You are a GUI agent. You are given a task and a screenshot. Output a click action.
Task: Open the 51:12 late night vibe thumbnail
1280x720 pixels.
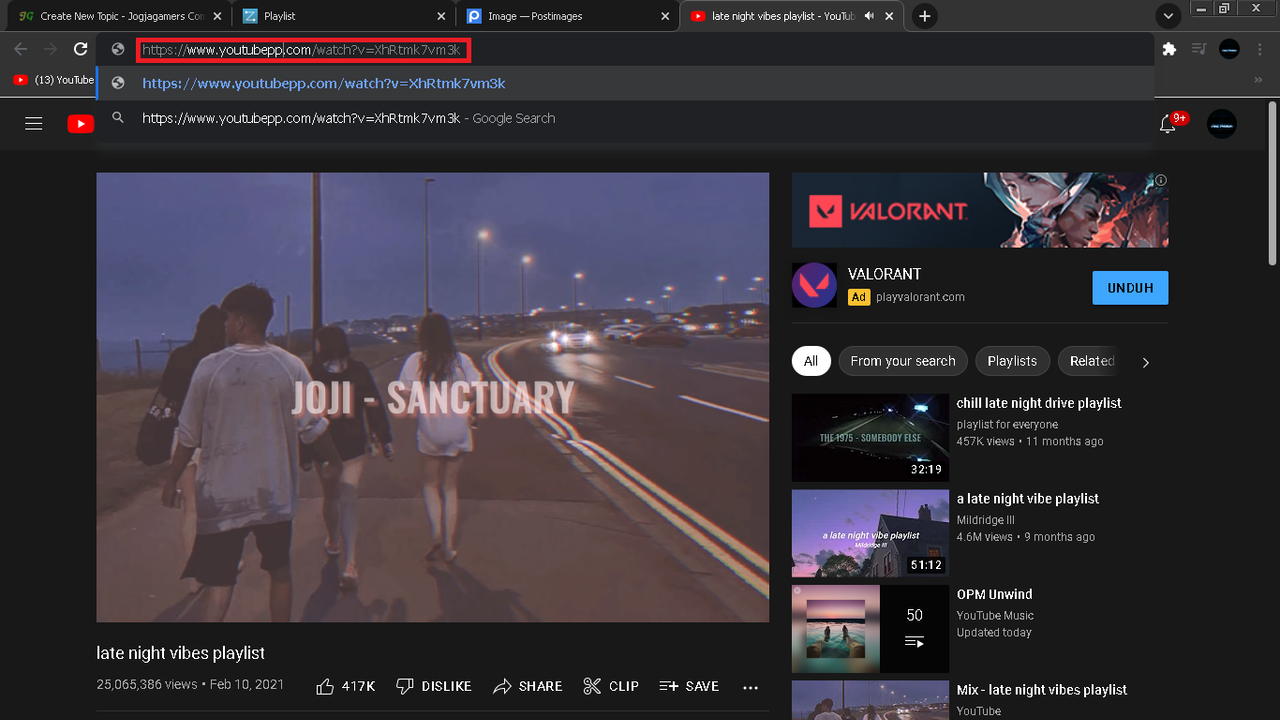(x=870, y=533)
